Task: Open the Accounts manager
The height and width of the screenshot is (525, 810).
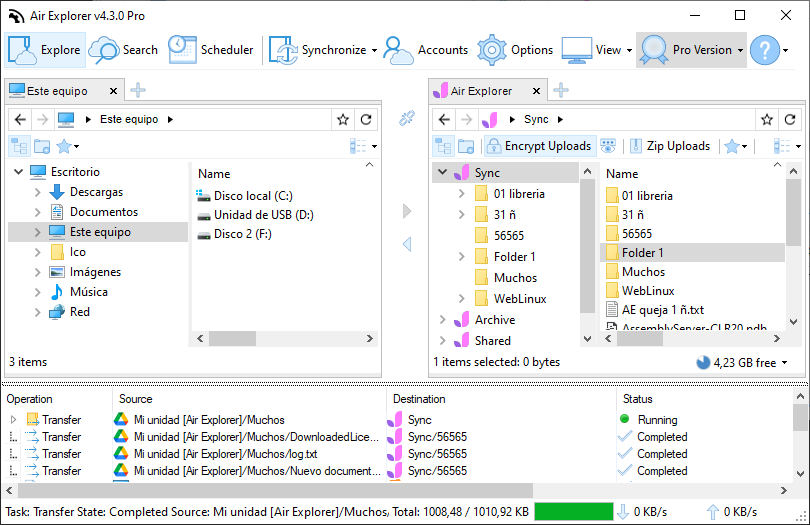Action: 426,50
